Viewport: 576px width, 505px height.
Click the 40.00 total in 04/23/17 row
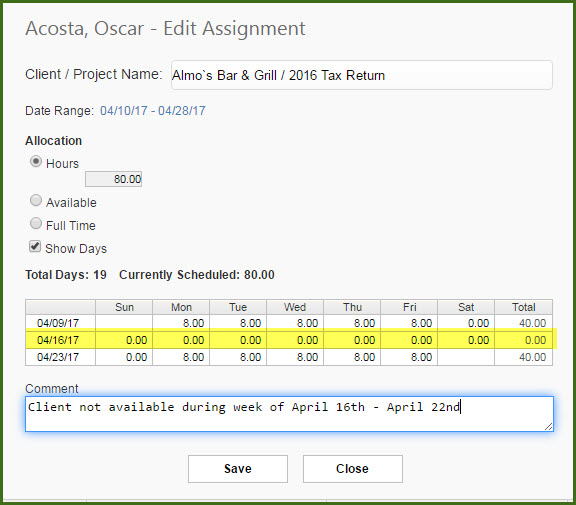[x=523, y=357]
